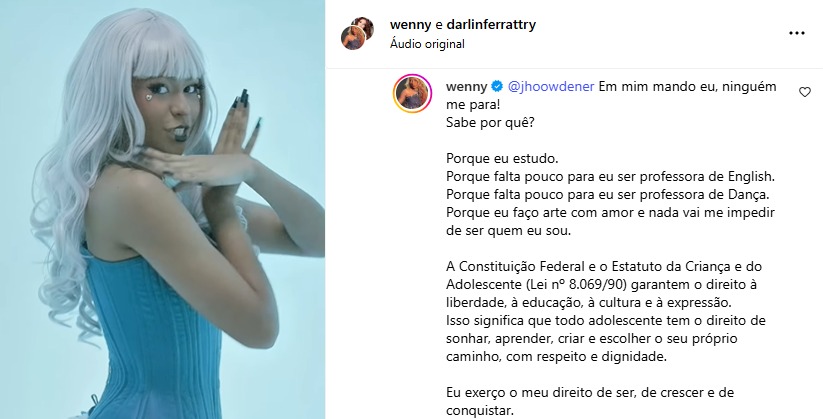This screenshot has height=419, width=823.
Task: Click the caption line 'Porque eu estudo.'
Action: pyautogui.click(x=502, y=159)
